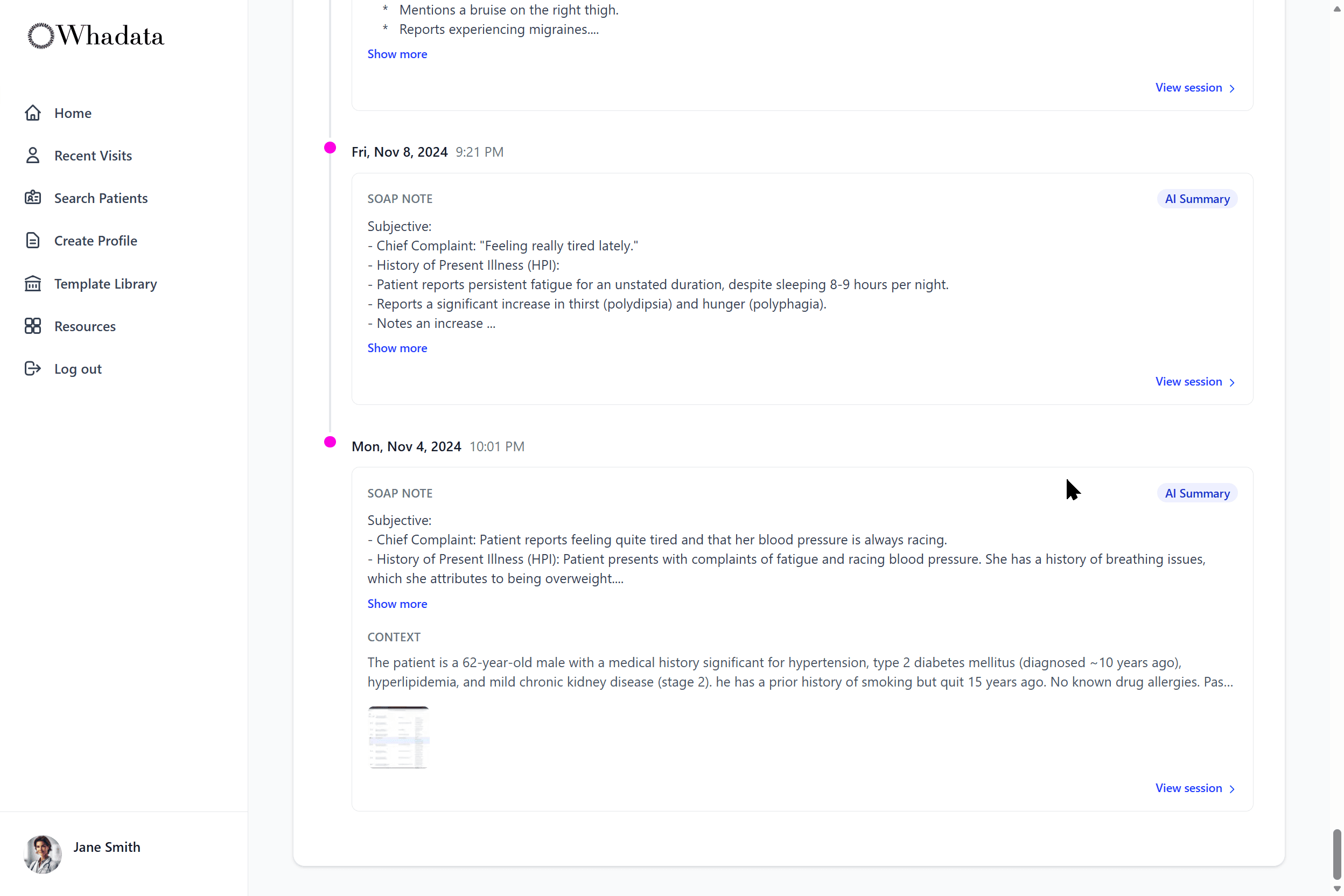Screen dimensions: 1344x896
Task: Click the Resources grid icon
Action: pyautogui.click(x=32, y=326)
